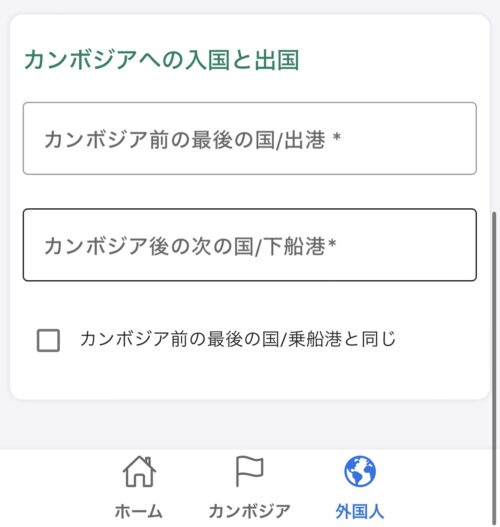Tick the カンボジア前の最後の国/乗船港と同じ checkbox

48,340
